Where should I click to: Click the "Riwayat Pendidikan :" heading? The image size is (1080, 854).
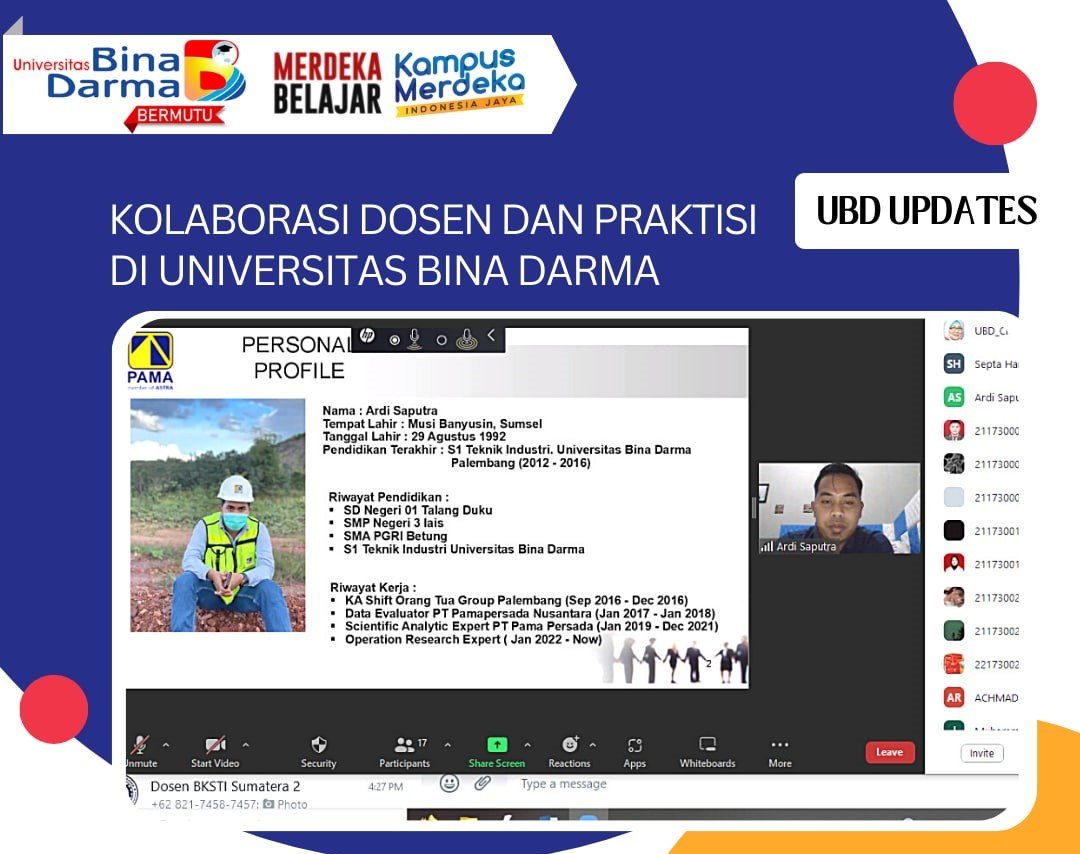point(388,497)
